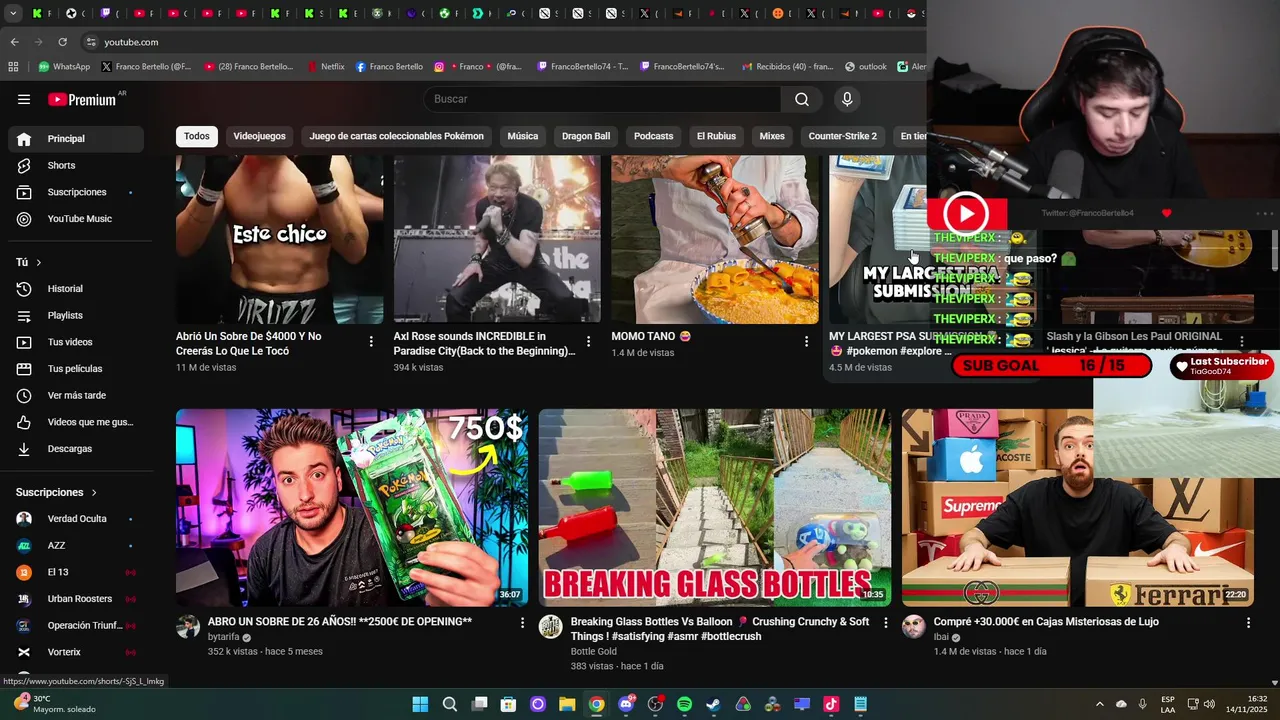Open the Axl Rose Paradise City thumbnail
The height and width of the screenshot is (720, 1280).
[497, 239]
